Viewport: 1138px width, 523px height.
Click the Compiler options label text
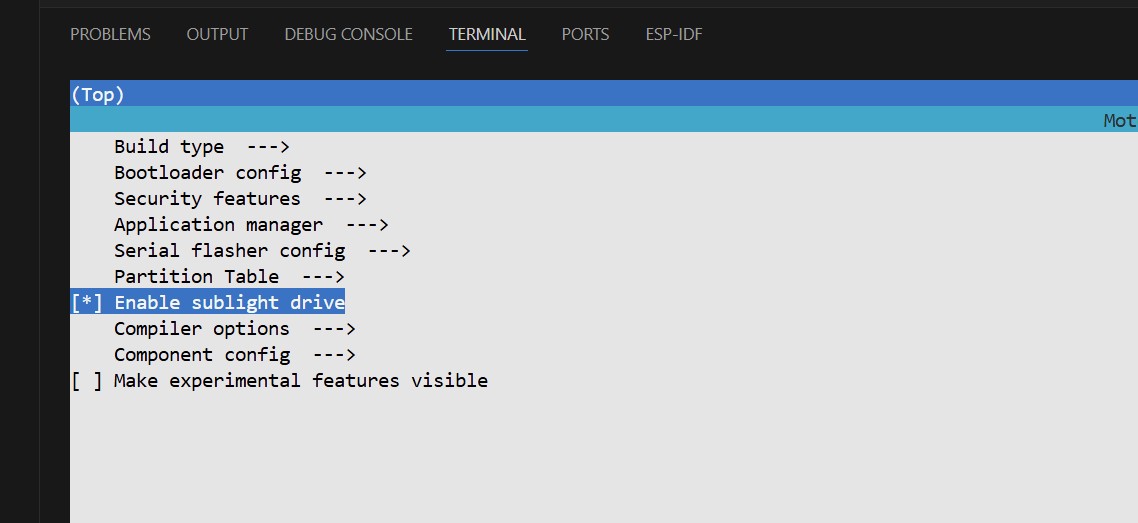[201, 329]
